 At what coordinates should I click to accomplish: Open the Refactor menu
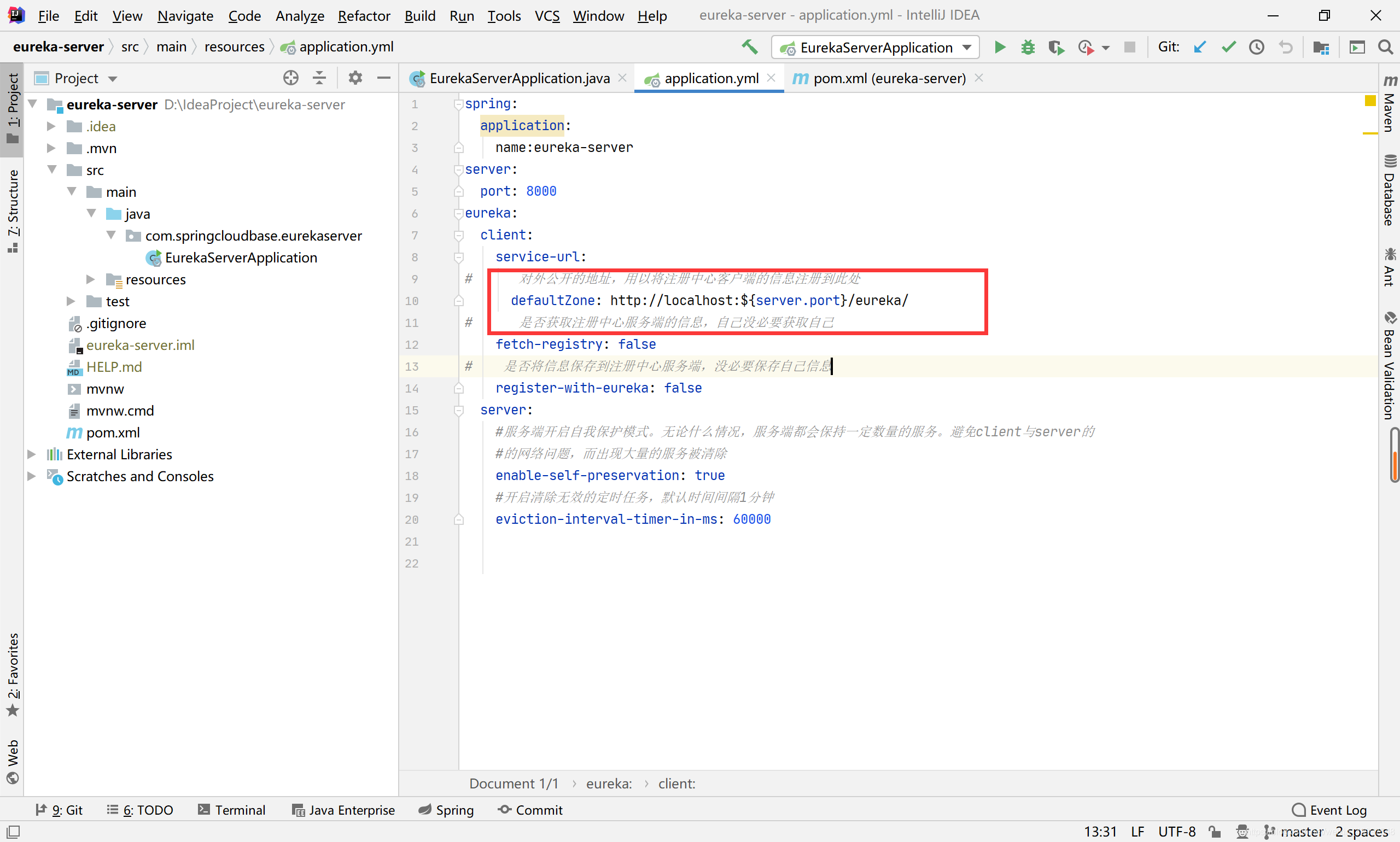[x=364, y=16]
